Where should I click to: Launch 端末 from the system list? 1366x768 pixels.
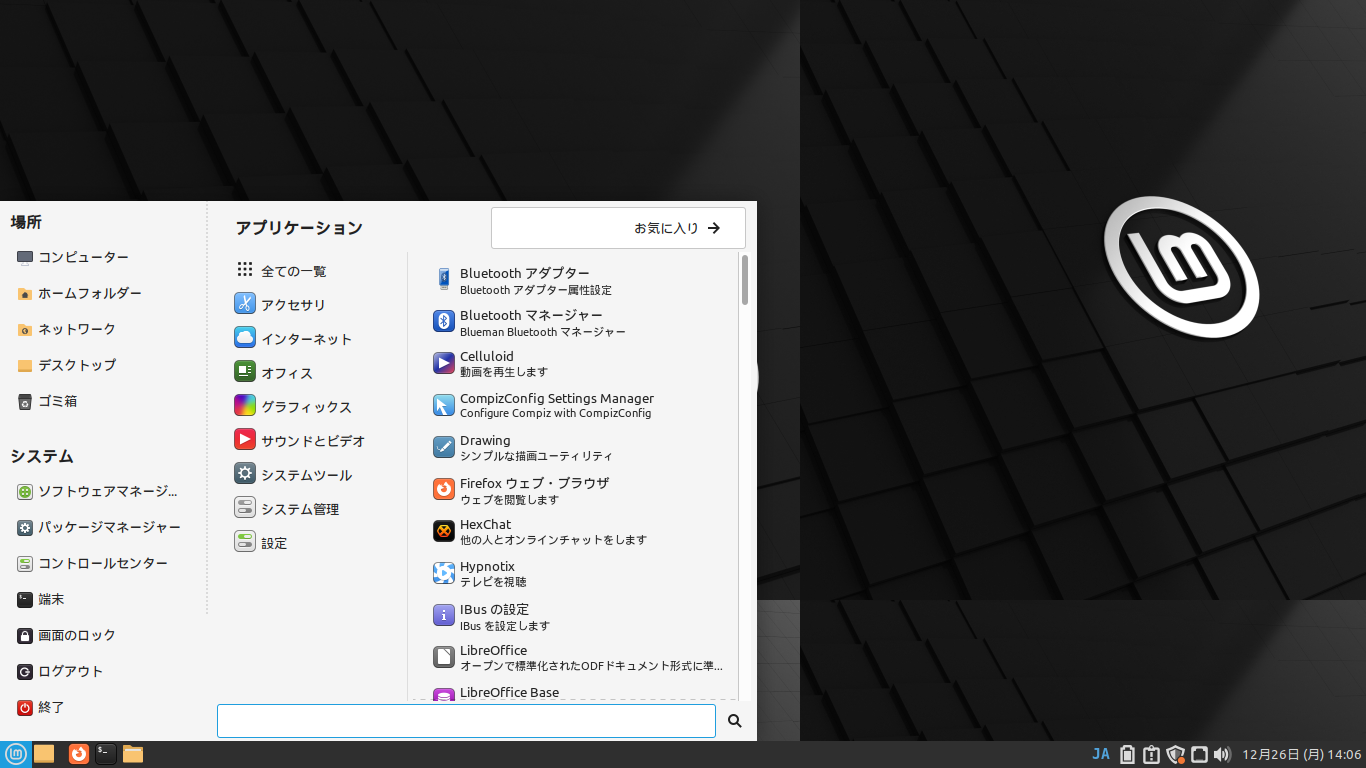click(x=41, y=599)
